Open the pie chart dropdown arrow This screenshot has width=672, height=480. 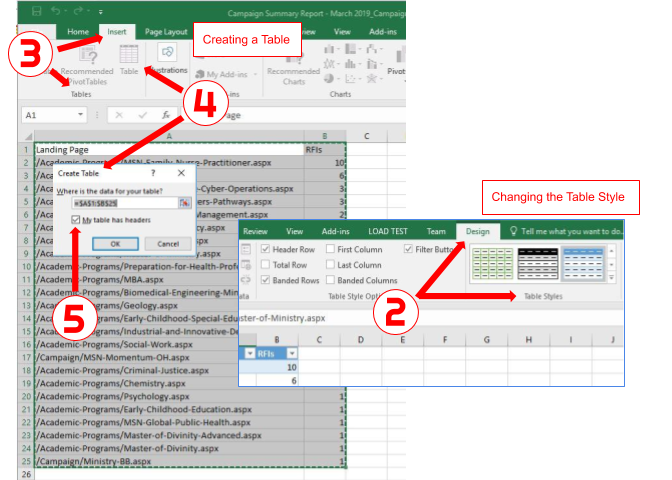pos(337,79)
